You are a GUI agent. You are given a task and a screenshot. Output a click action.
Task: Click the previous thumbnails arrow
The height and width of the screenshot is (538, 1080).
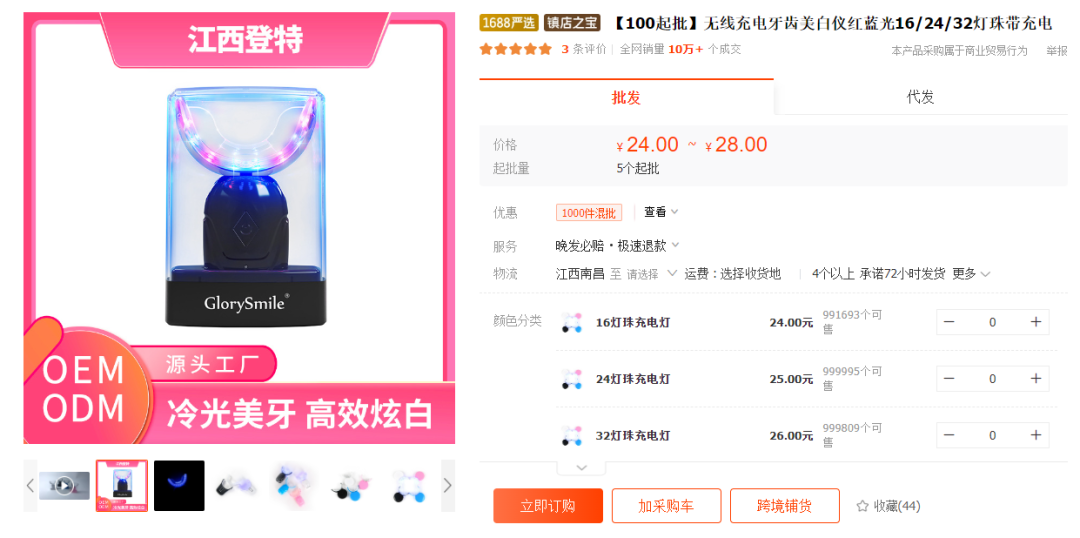click(x=30, y=486)
